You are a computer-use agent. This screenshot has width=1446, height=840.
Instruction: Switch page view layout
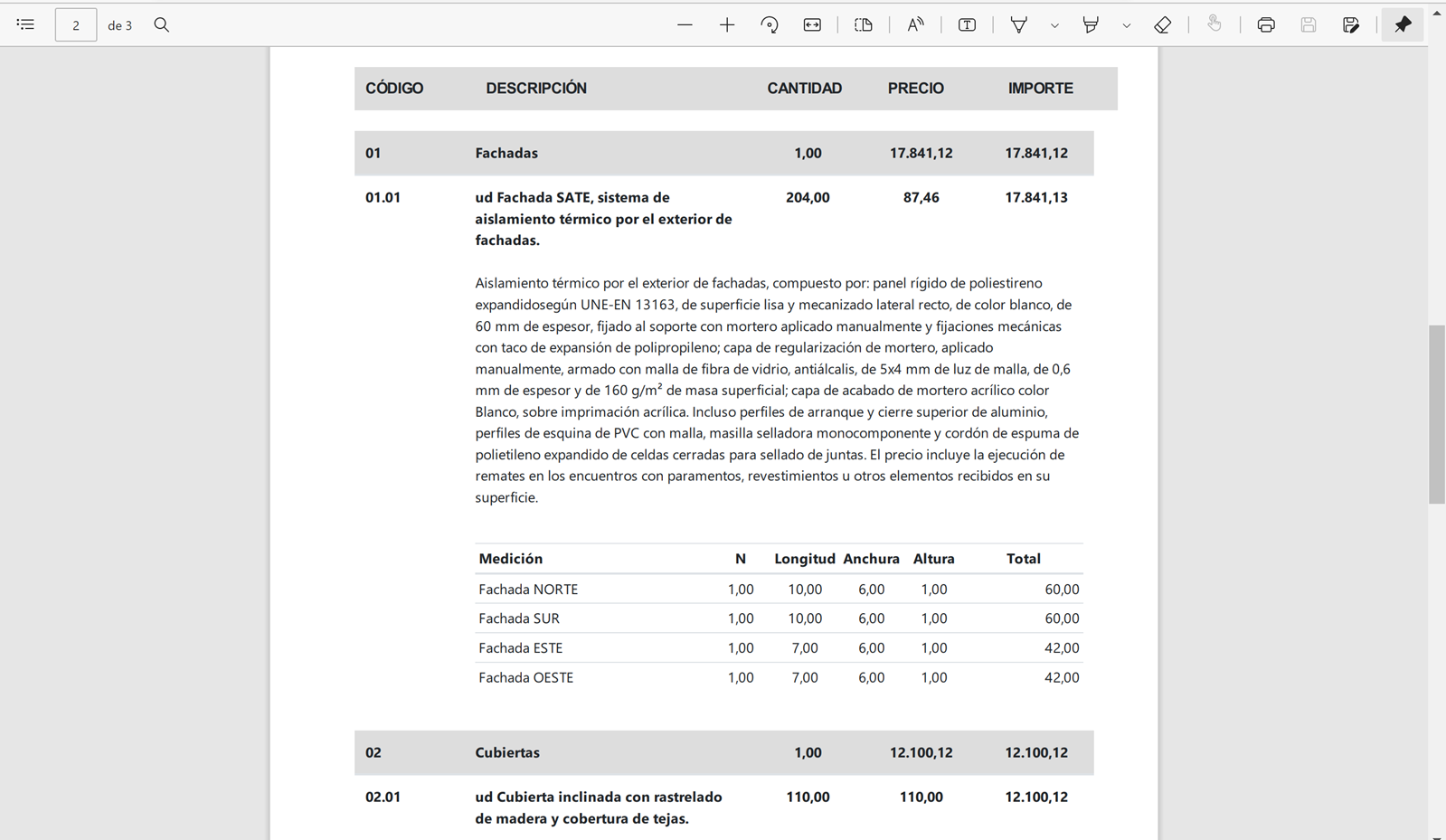(x=864, y=24)
